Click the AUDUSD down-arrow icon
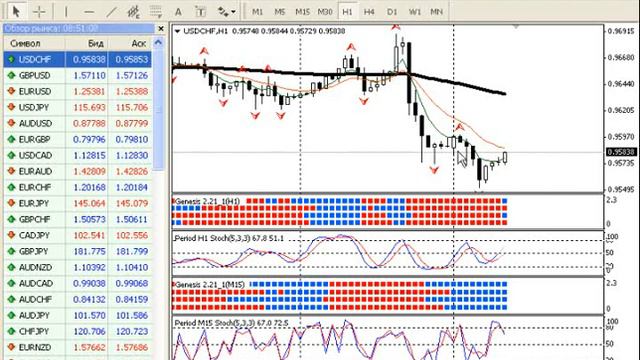The image size is (640, 360). 11,123
